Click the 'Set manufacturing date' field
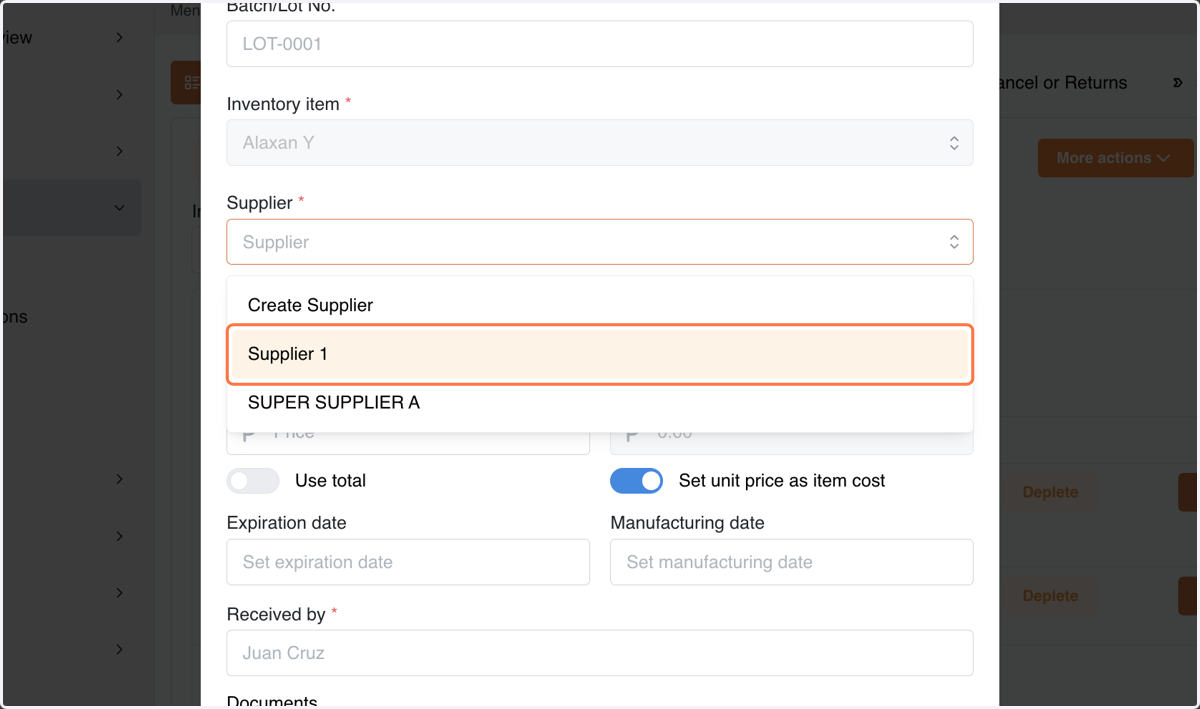This screenshot has width=1200, height=709. click(x=791, y=562)
